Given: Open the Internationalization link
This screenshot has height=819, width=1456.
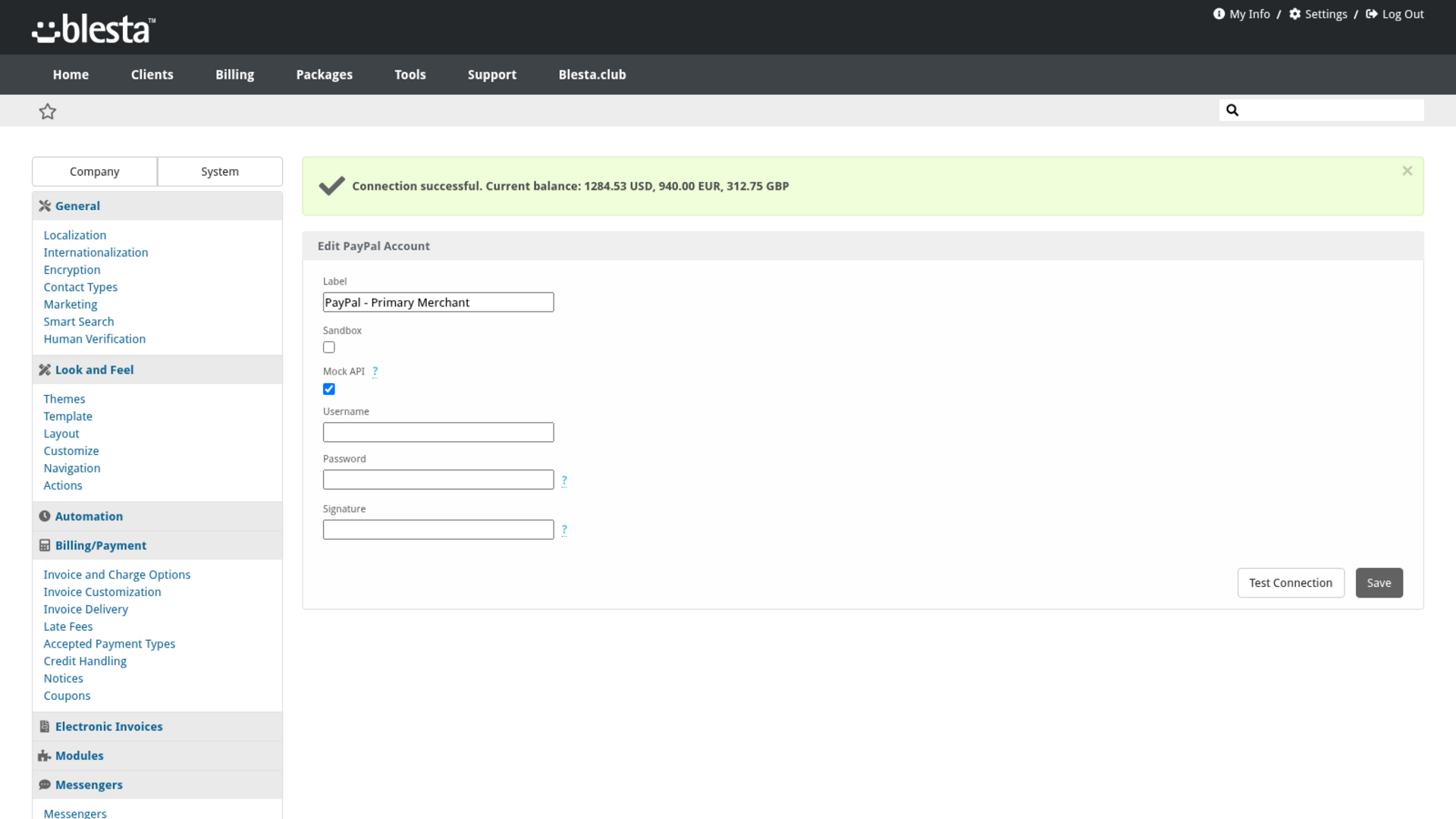Looking at the screenshot, I should coord(96,253).
